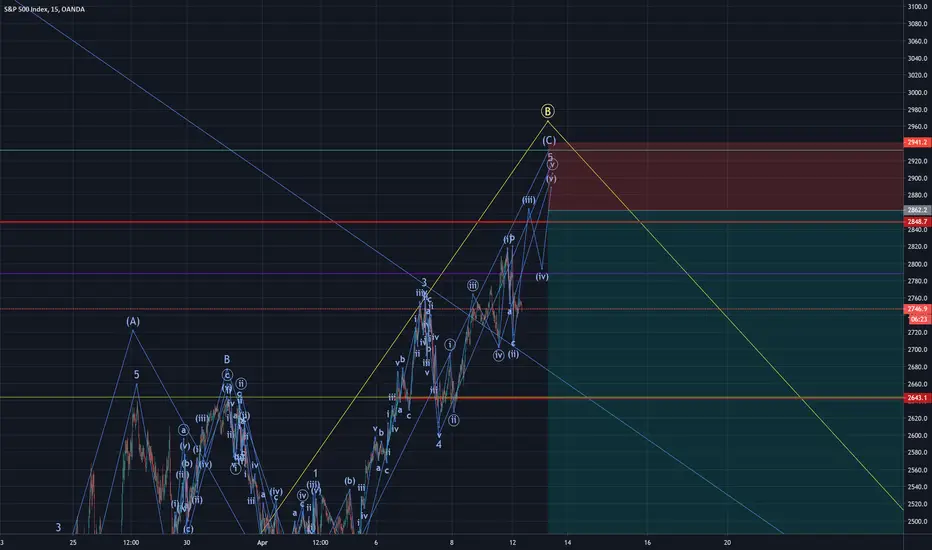Click the "S&P 500 Index, 15, OANDA" chart title
The image size is (932, 550).
tap(44, 10)
